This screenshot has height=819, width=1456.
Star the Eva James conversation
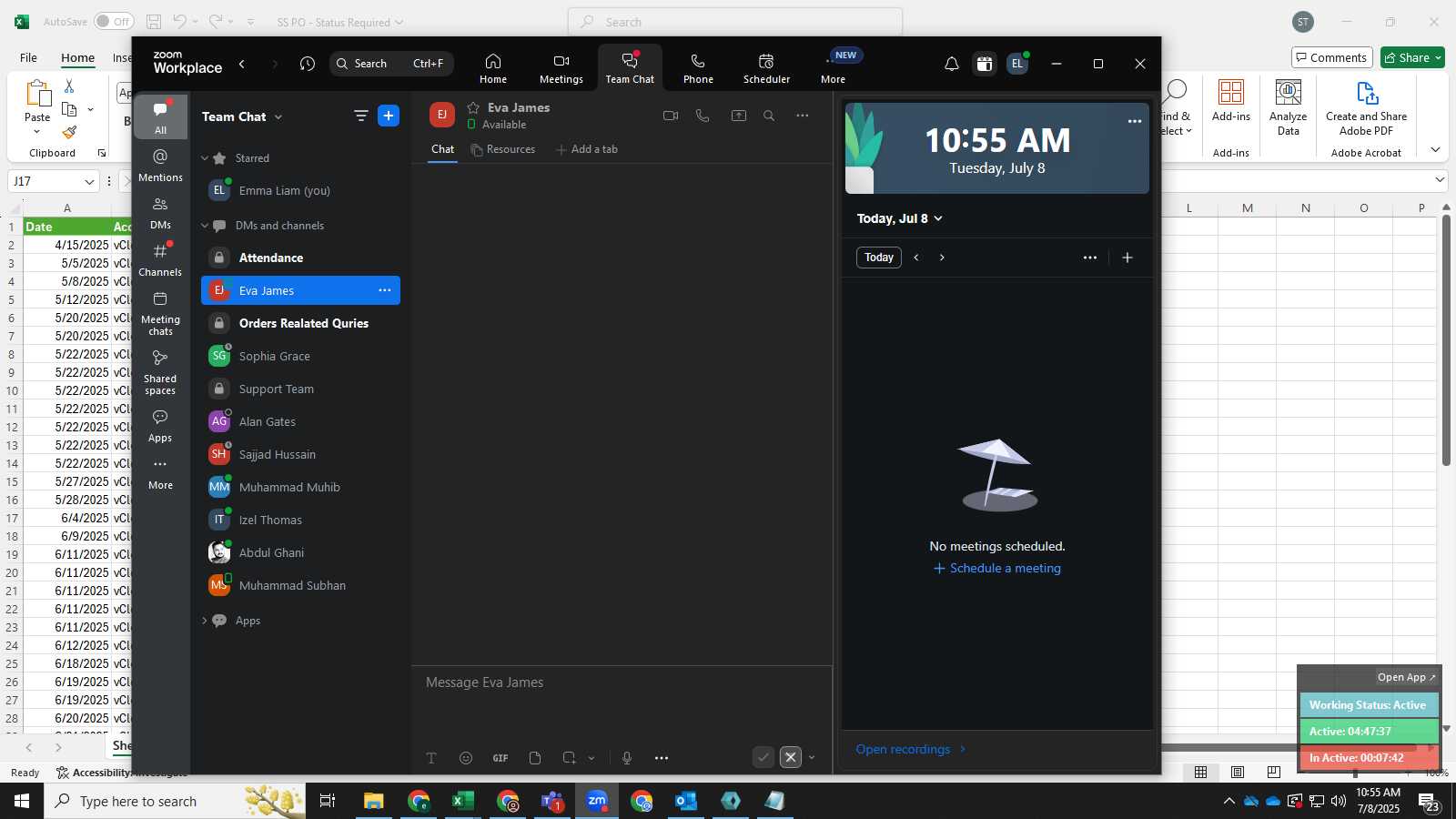473,107
